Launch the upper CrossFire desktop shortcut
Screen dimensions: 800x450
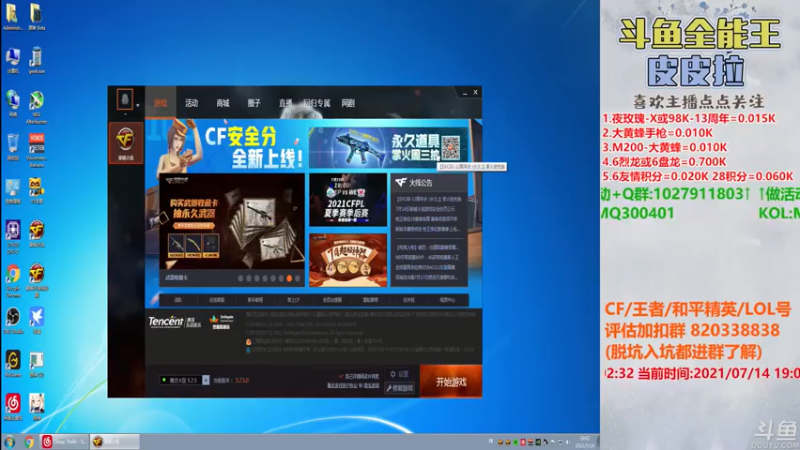point(36,234)
